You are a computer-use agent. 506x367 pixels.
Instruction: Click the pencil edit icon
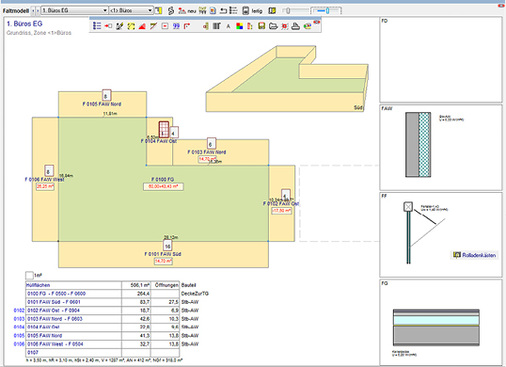click(x=120, y=26)
